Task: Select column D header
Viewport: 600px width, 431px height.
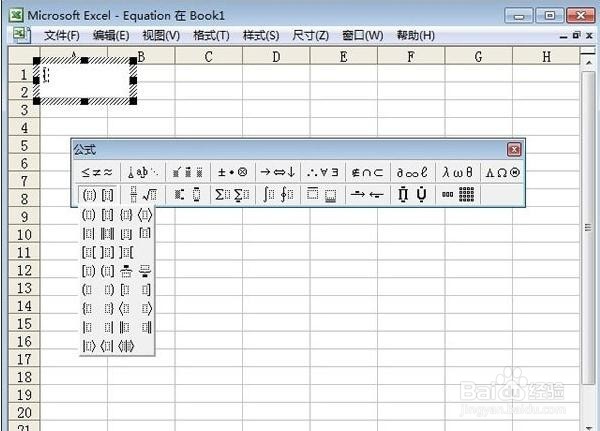Action: click(x=276, y=57)
